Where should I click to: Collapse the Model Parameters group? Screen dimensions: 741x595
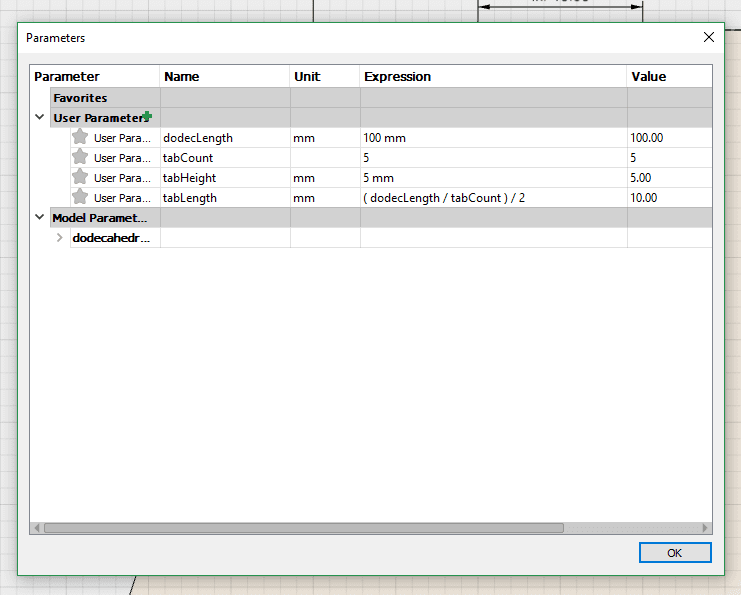tap(40, 217)
